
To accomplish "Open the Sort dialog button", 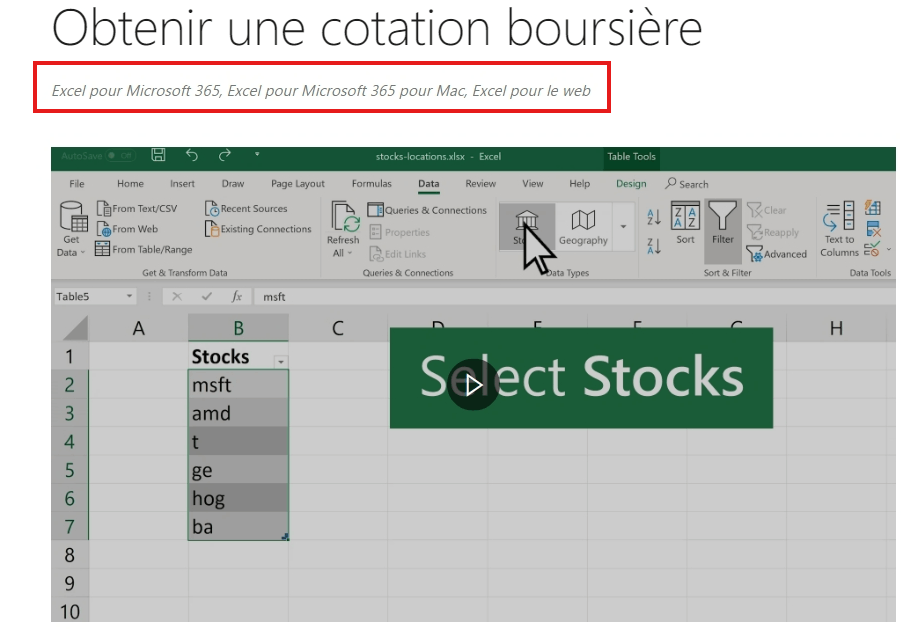I will point(685,223).
